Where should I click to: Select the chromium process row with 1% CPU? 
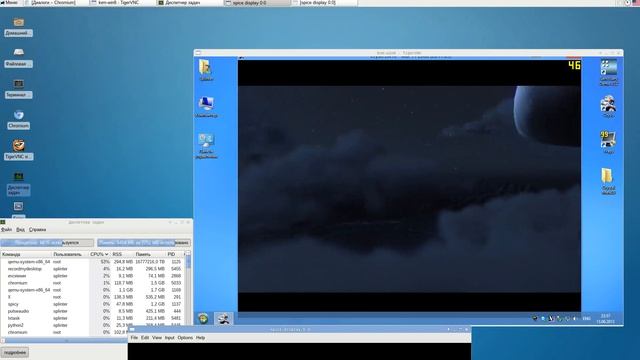[x=93, y=283]
